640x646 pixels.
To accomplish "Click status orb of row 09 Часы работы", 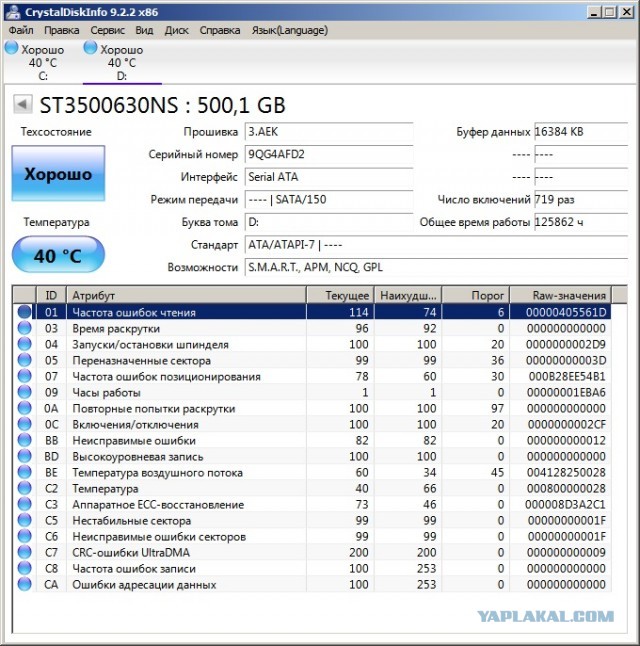I will click(x=24, y=392).
